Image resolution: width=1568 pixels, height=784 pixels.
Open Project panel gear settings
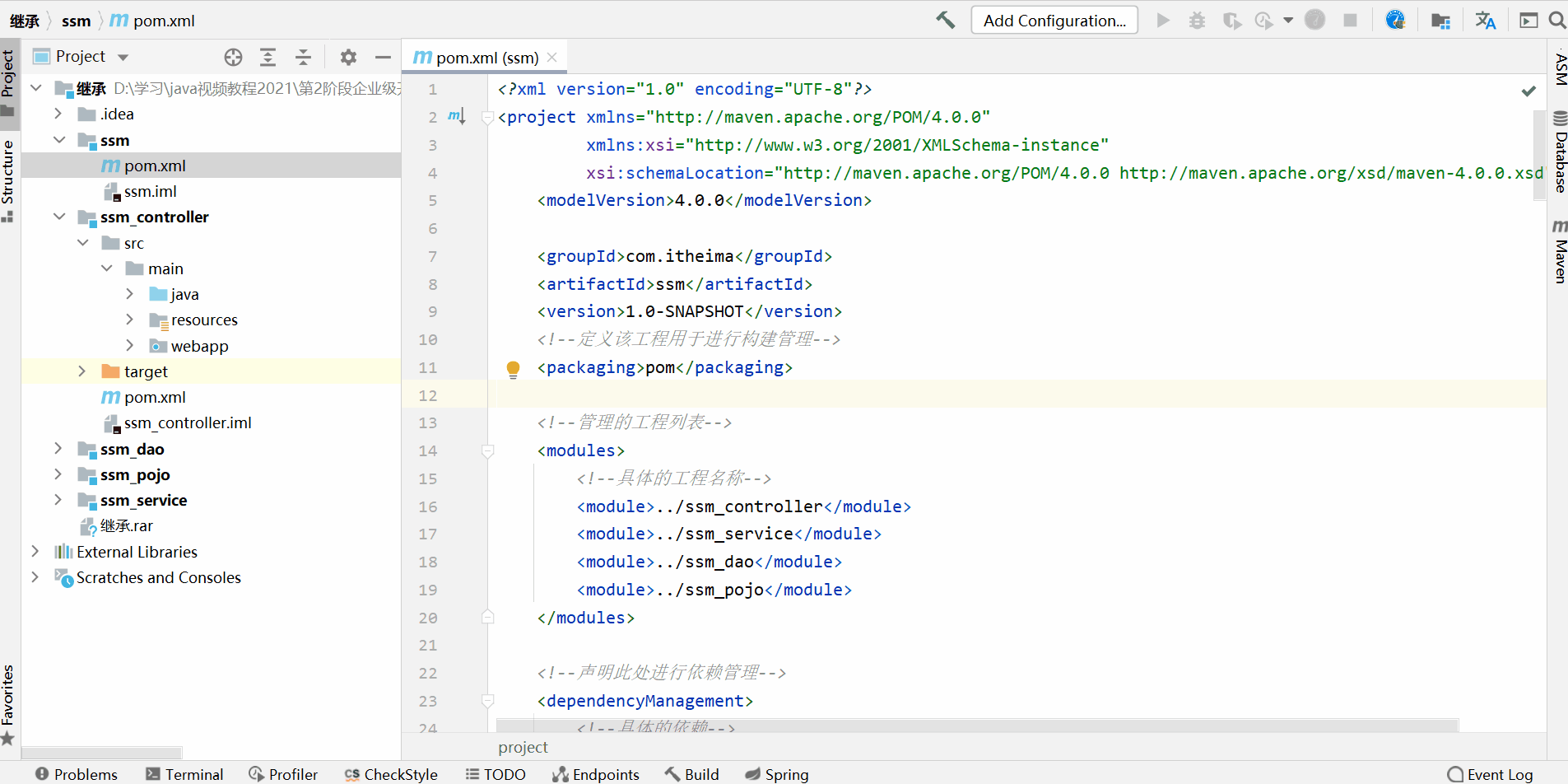348,57
